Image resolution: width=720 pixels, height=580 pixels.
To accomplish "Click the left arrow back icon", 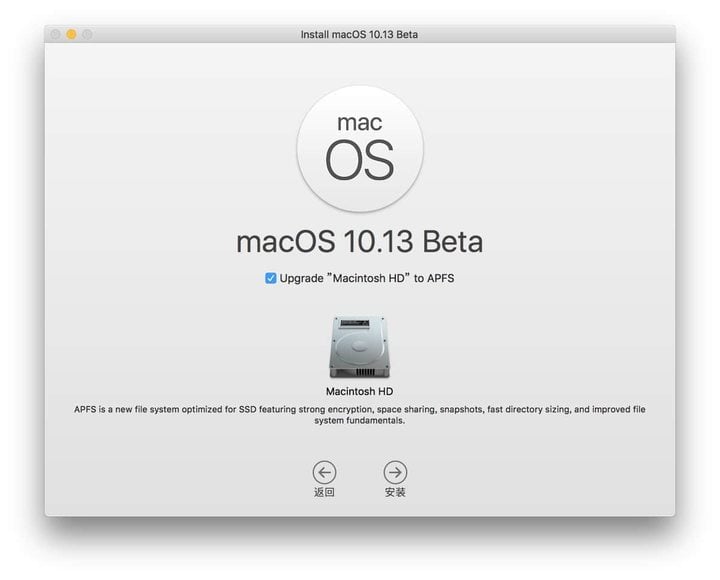I will pos(324,472).
